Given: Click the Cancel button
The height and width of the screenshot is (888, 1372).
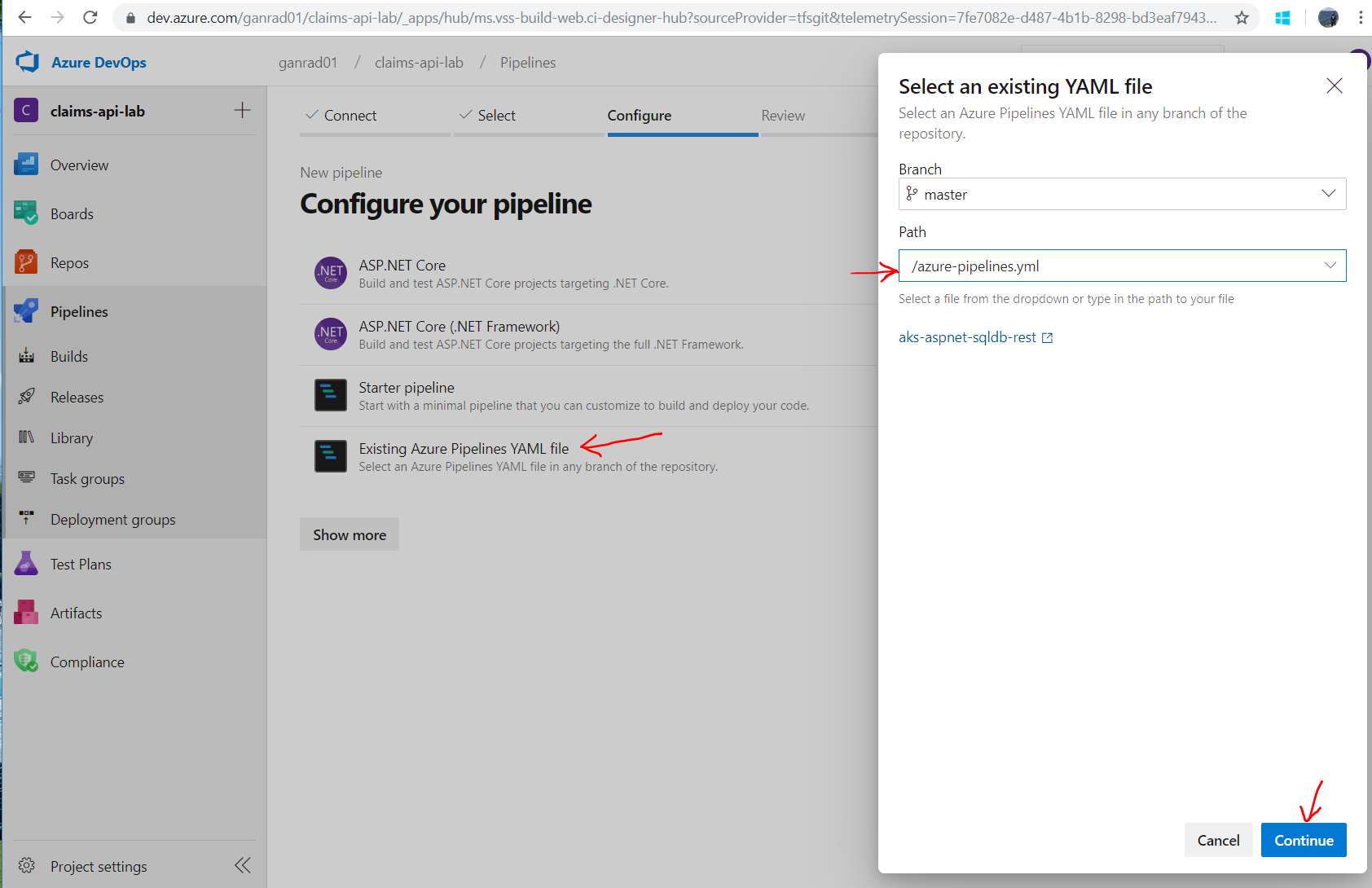Looking at the screenshot, I should (1218, 840).
